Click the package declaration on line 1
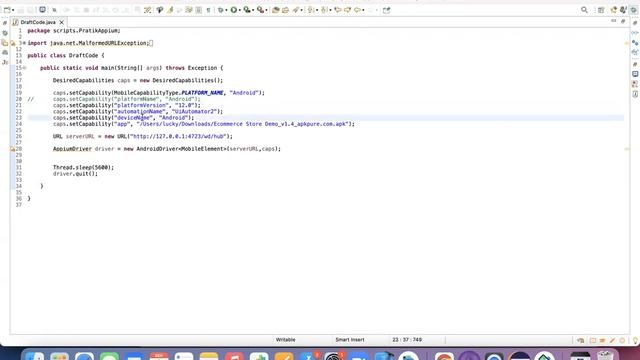Screen dimensions: 640x360 tap(74, 31)
